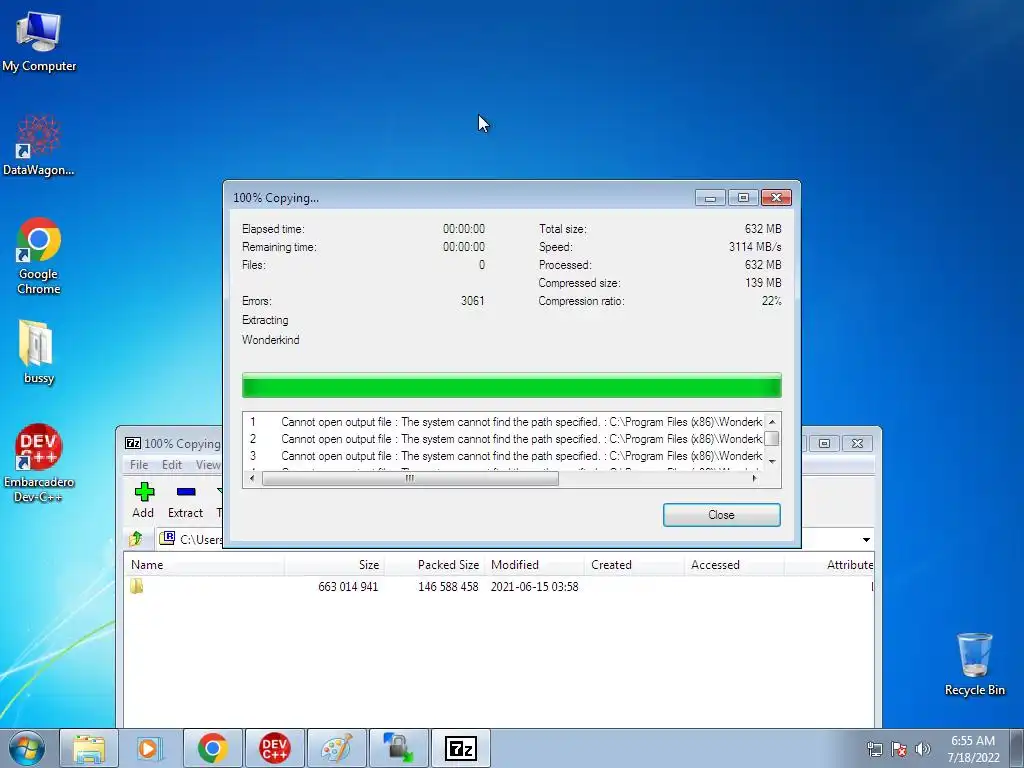Open the Edit menu in 7-Zip
Image resolution: width=1024 pixels, height=768 pixels.
[x=172, y=465]
